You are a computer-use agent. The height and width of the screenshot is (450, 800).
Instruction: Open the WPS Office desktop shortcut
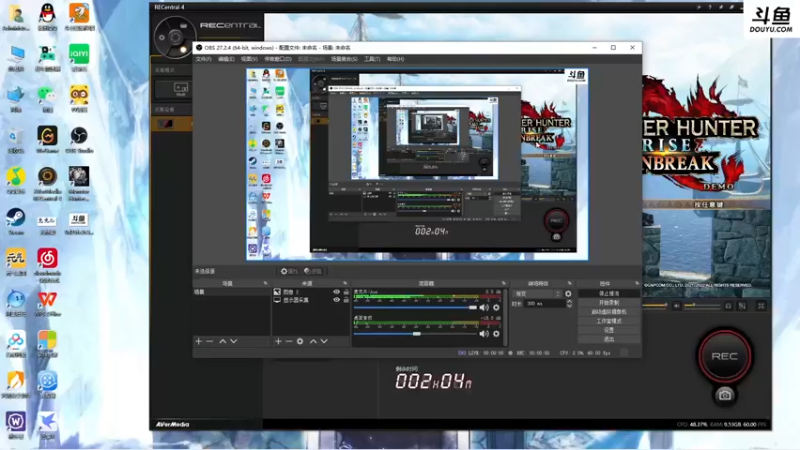tap(47, 303)
